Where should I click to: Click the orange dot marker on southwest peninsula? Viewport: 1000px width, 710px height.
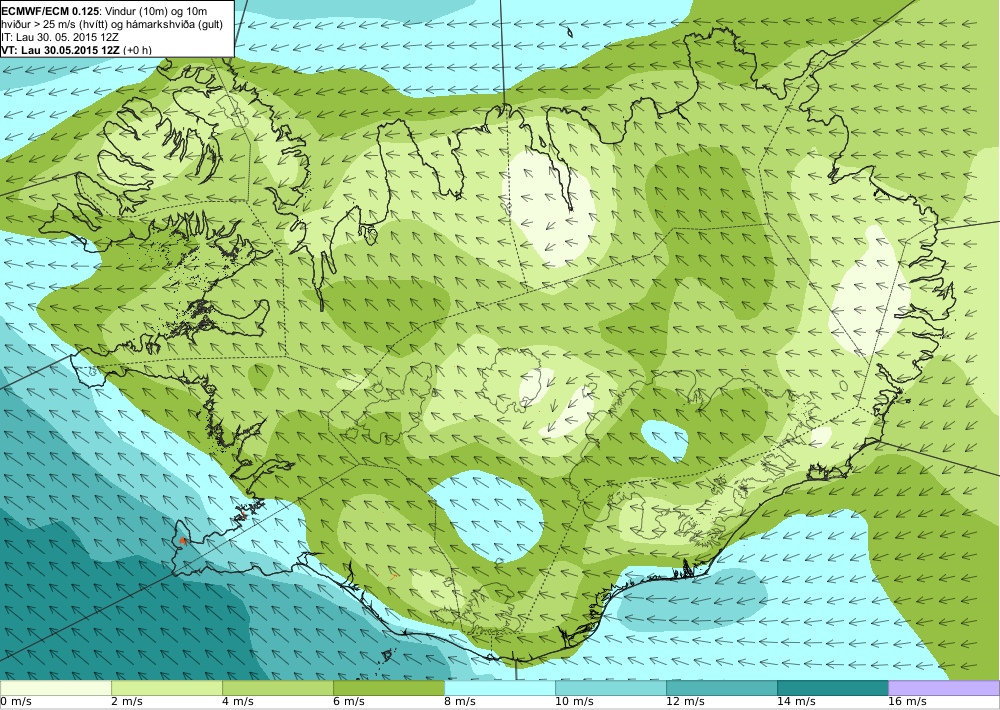(x=182, y=540)
